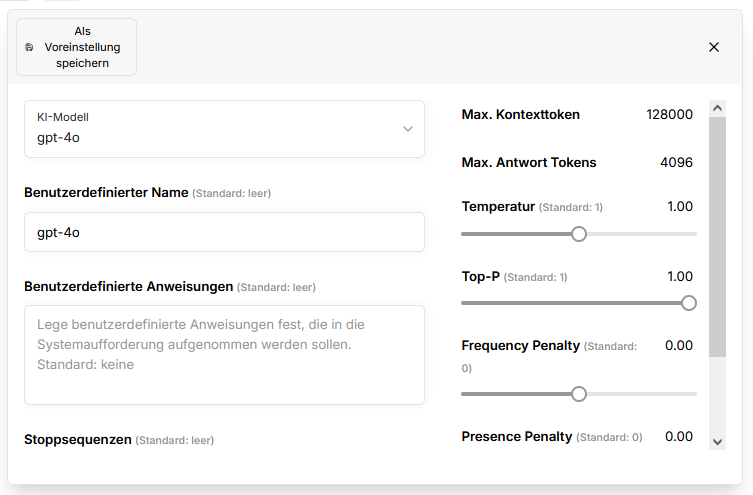Click "Als Voreinstellung speichern" button text

[x=82, y=47]
